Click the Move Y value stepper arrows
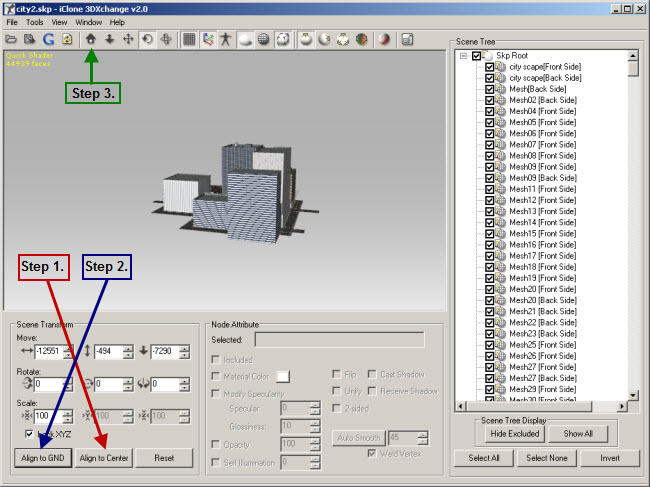This screenshot has height=487, width=650. 128,352
